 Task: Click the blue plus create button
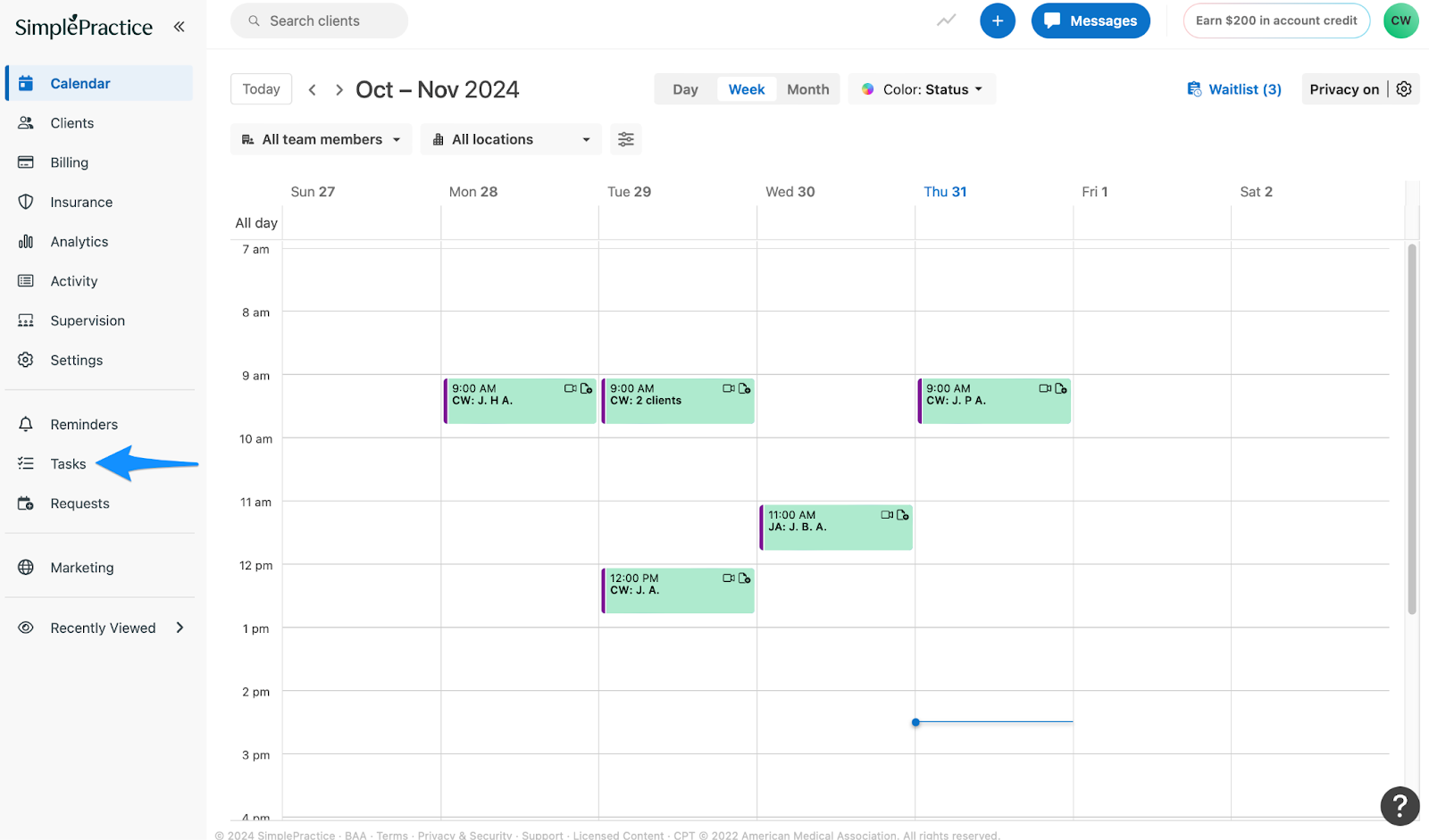997,21
